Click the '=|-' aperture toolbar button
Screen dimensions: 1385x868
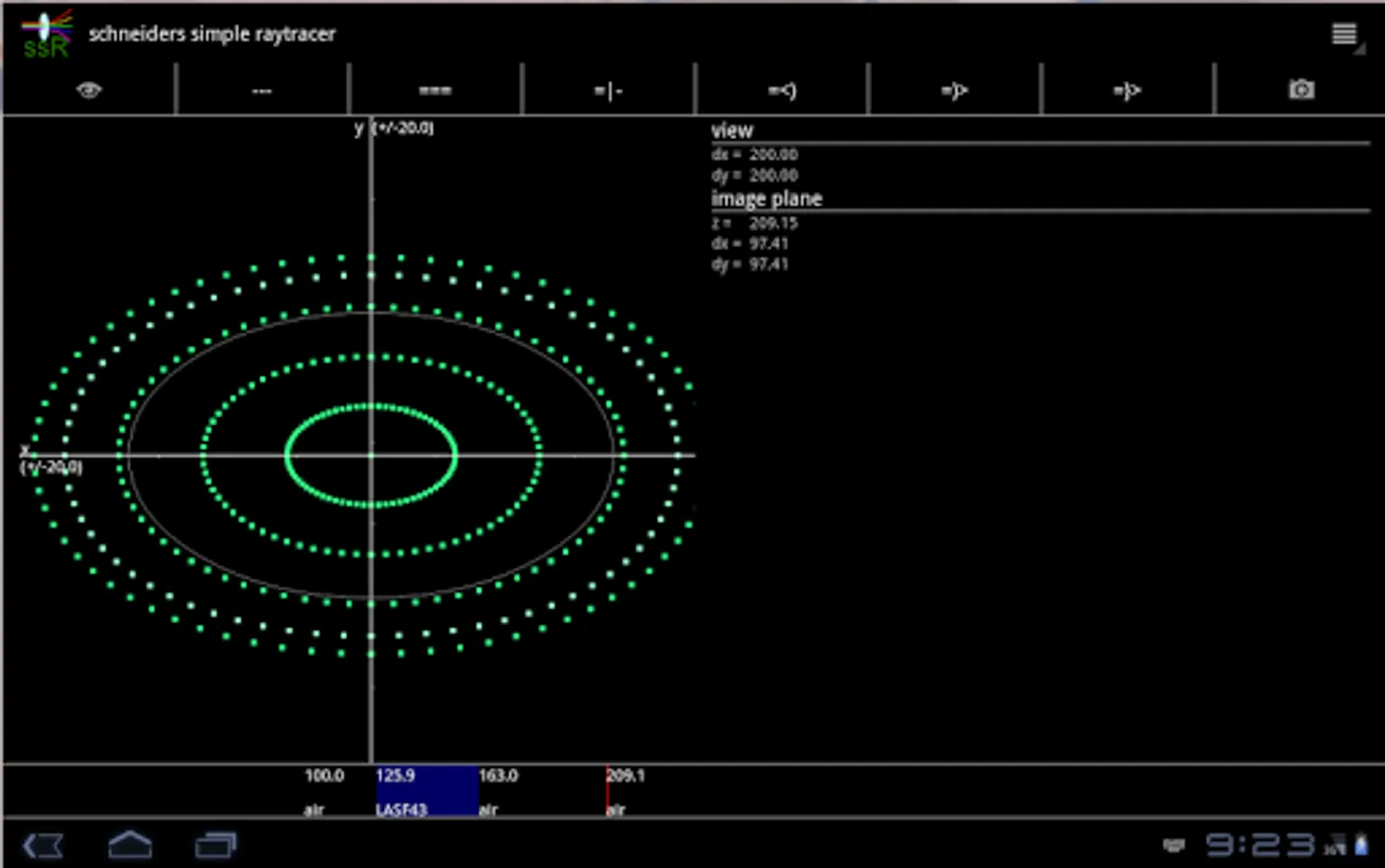click(x=608, y=91)
